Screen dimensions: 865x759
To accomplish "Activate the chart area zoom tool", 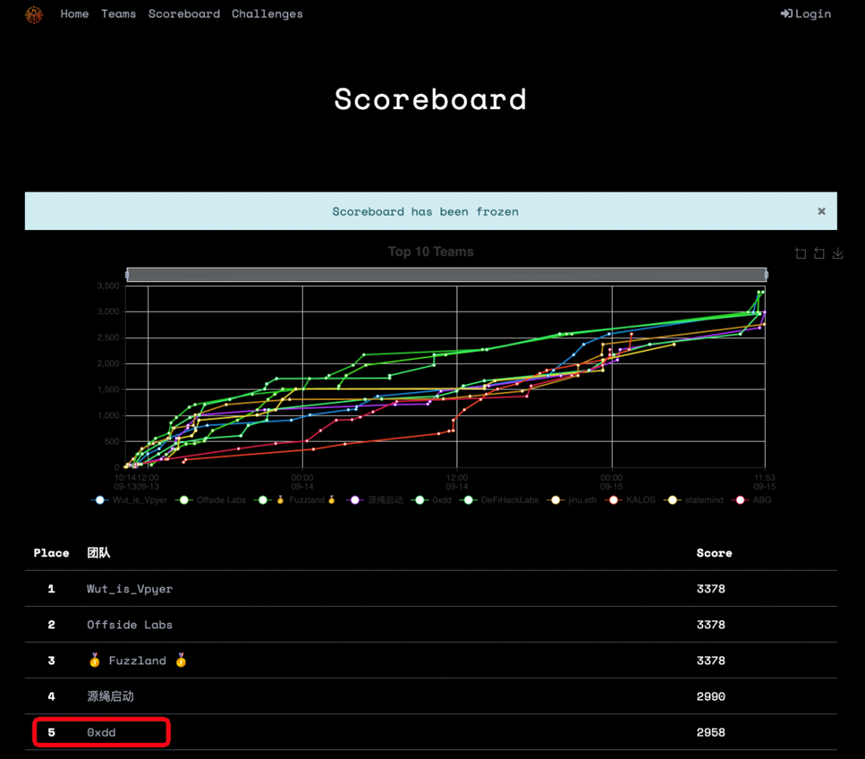I will pos(800,254).
